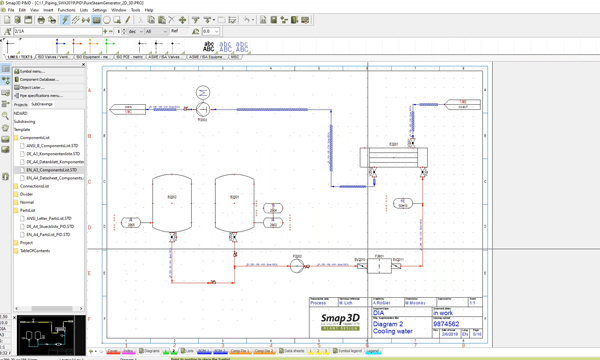Click the number stepper arrows beside 1
Image resolution: width=600 pixels, height=360 pixels.
coord(124,31)
